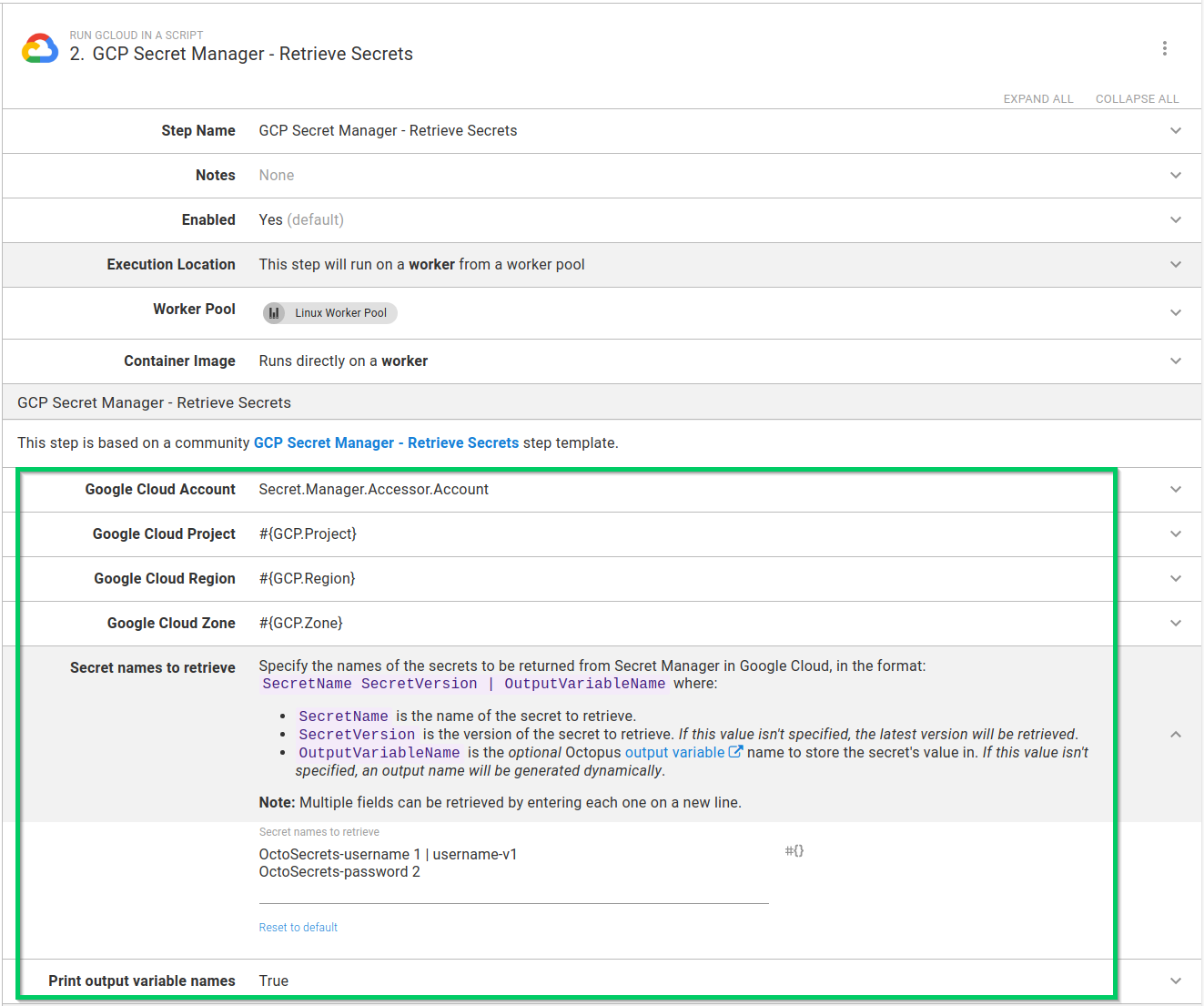Expand the Container Image row
1204x1006 pixels.
click(1175, 361)
